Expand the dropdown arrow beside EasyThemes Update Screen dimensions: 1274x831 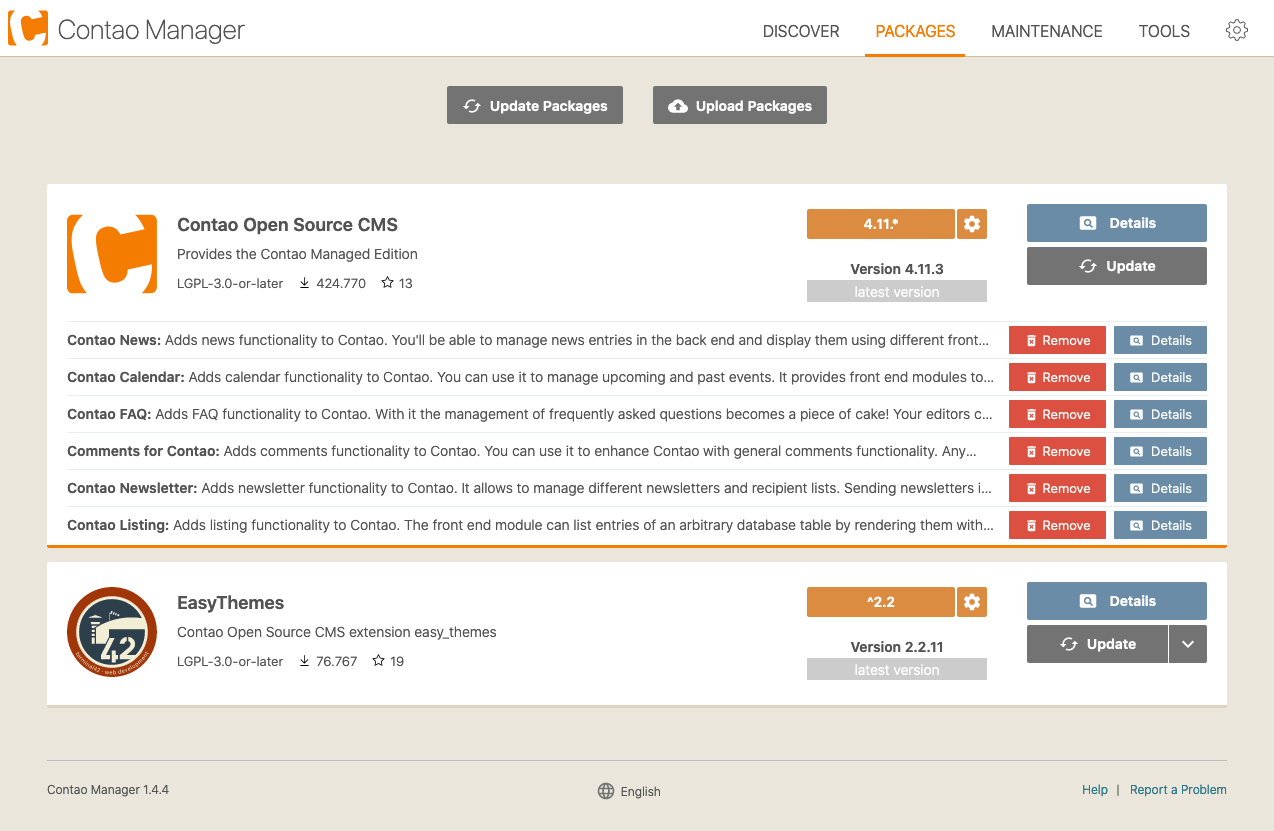pyautogui.click(x=1188, y=644)
